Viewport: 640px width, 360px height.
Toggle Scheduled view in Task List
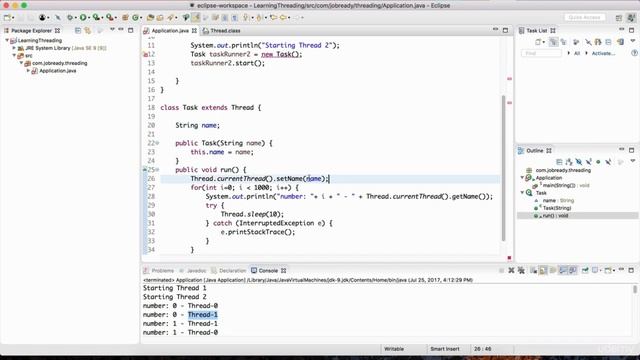click(564, 42)
